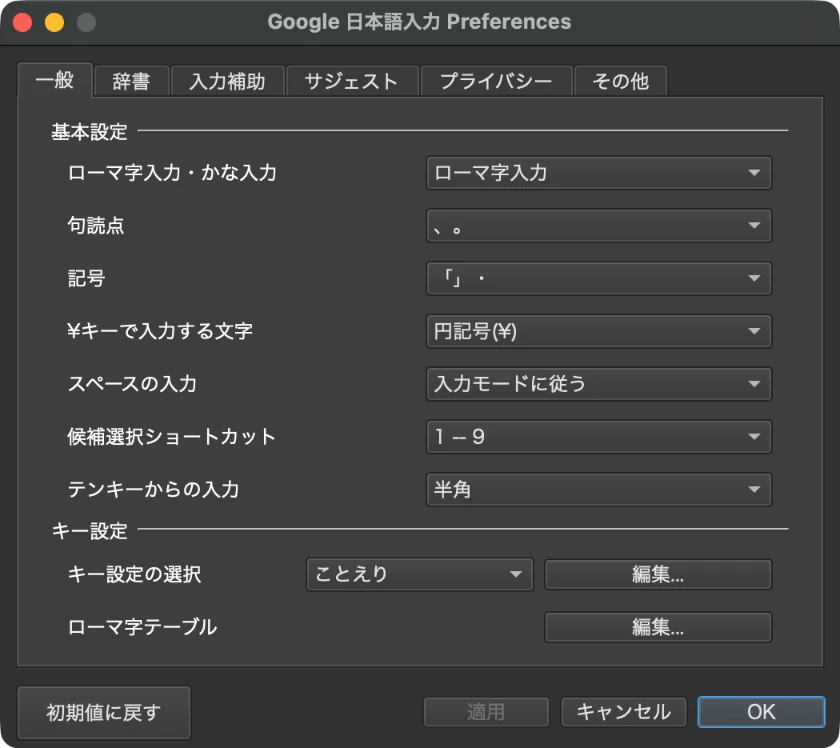
Task: Click the スペースの入力 label
Action: tap(132, 384)
